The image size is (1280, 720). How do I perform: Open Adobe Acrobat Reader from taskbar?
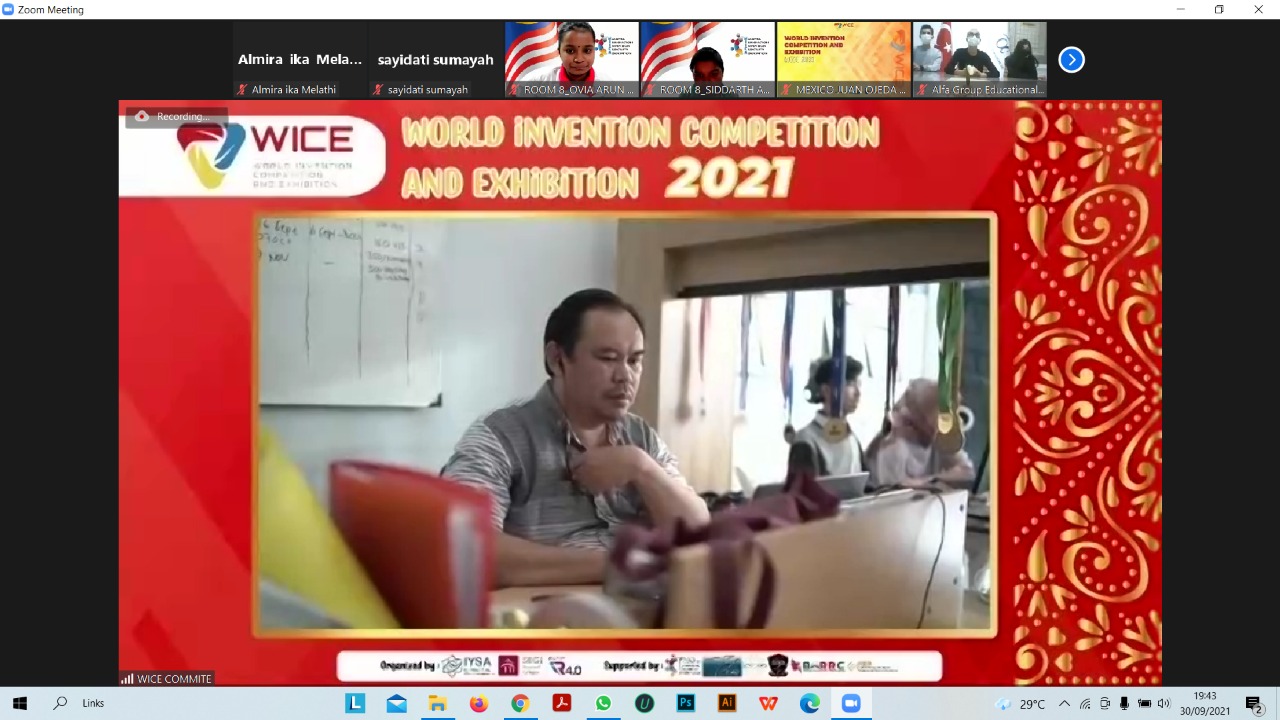pyautogui.click(x=562, y=703)
